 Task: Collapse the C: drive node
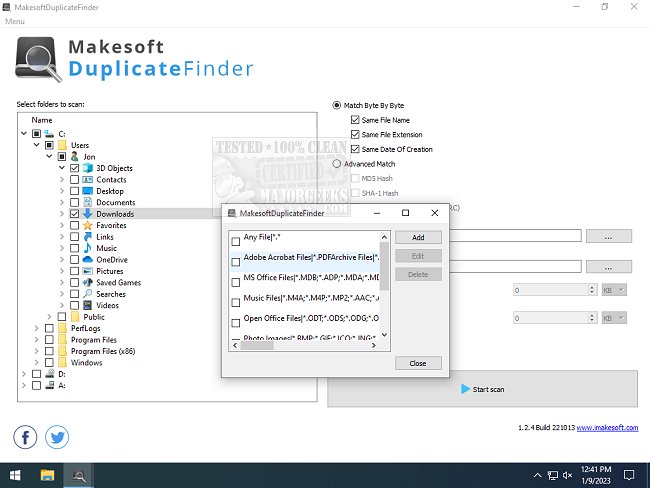pyautogui.click(x=24, y=134)
